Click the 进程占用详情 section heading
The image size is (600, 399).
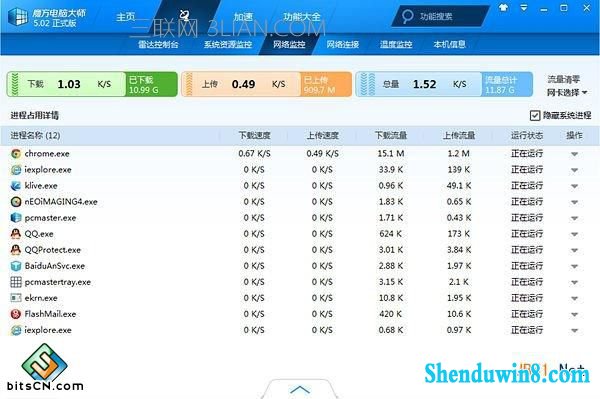pyautogui.click(x=35, y=115)
